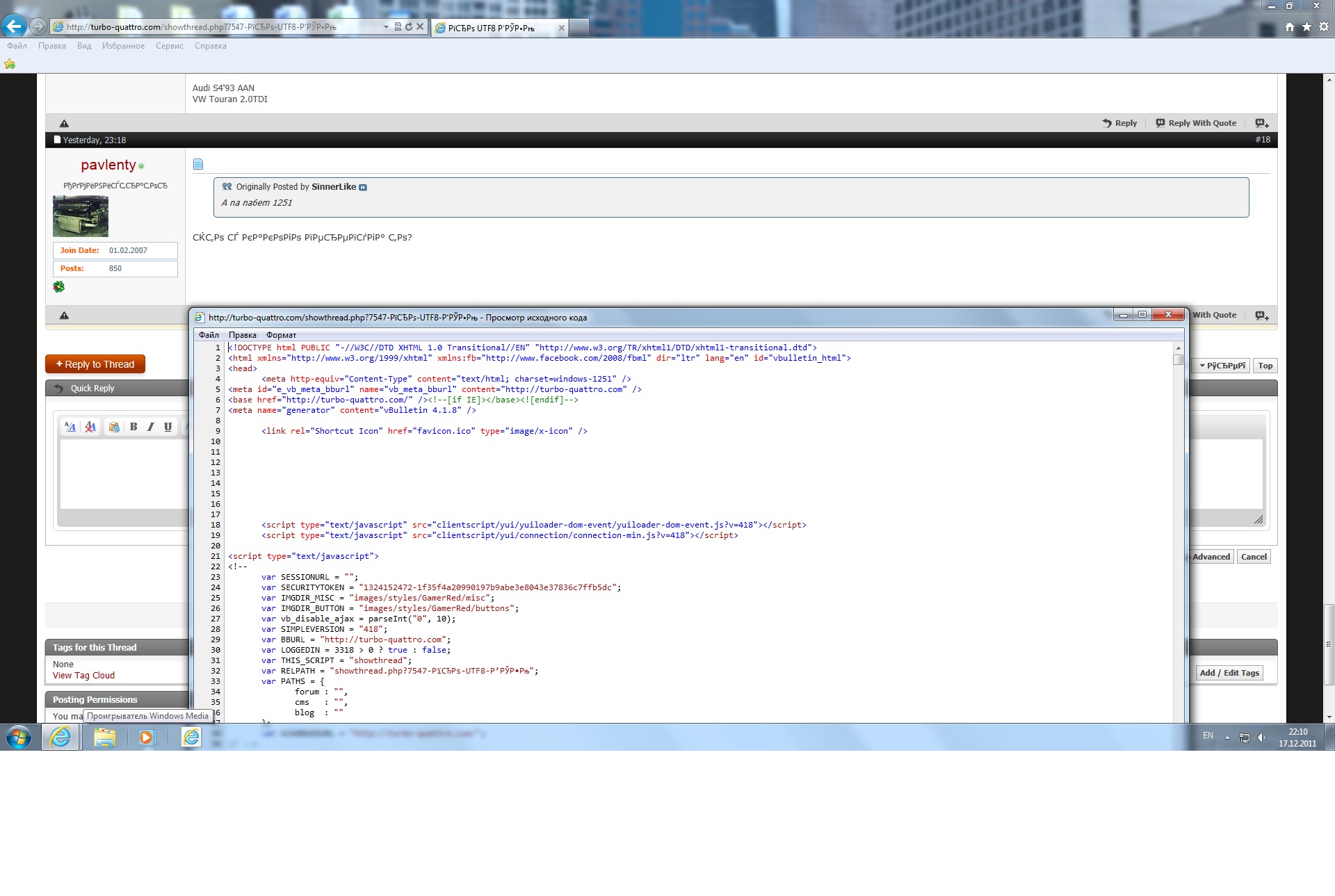Open the IE Favorites star icon

click(1306, 26)
